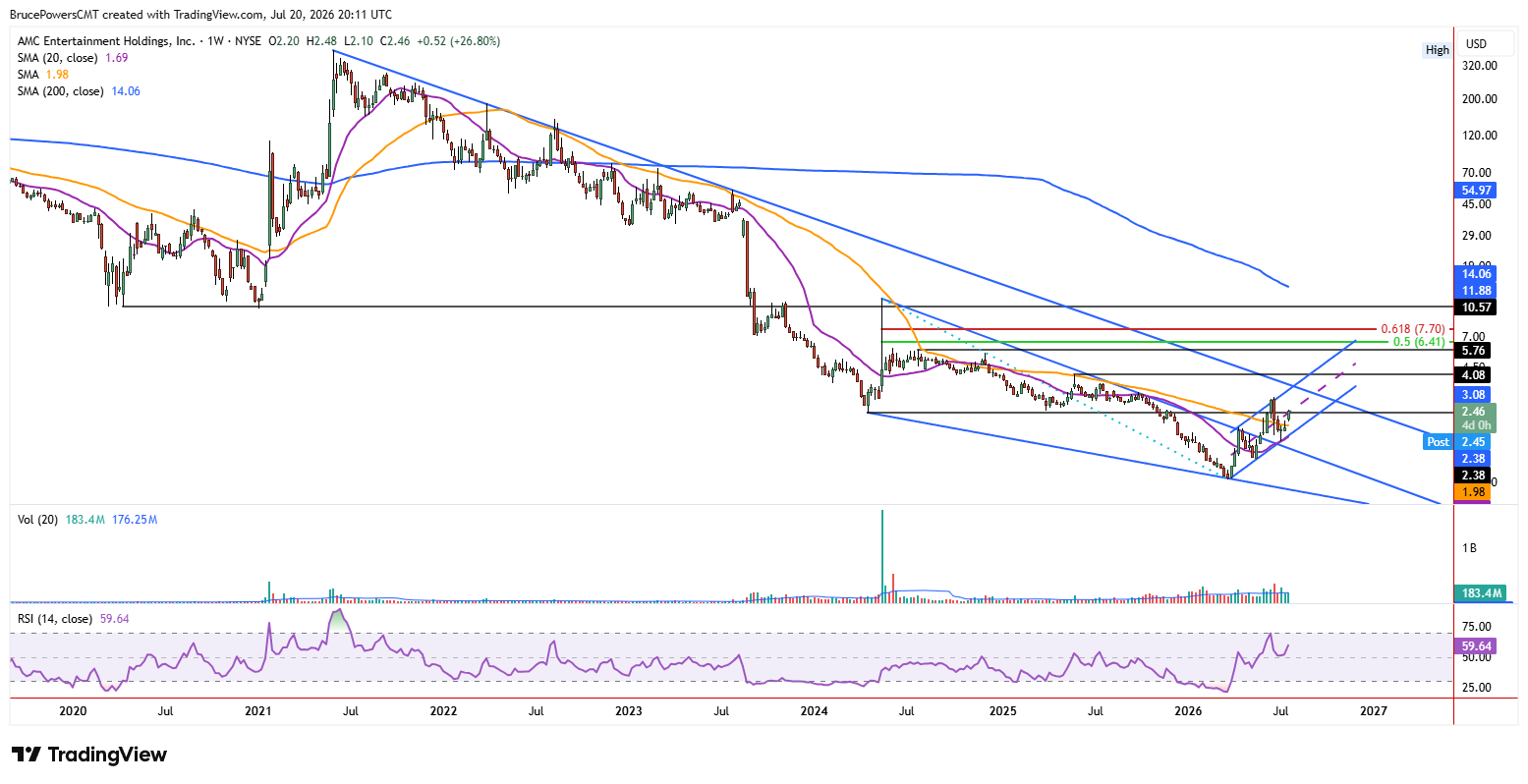The height and width of the screenshot is (784, 1528).
Task: Select the SMA (20, close) legend entry
Action: click(x=73, y=58)
